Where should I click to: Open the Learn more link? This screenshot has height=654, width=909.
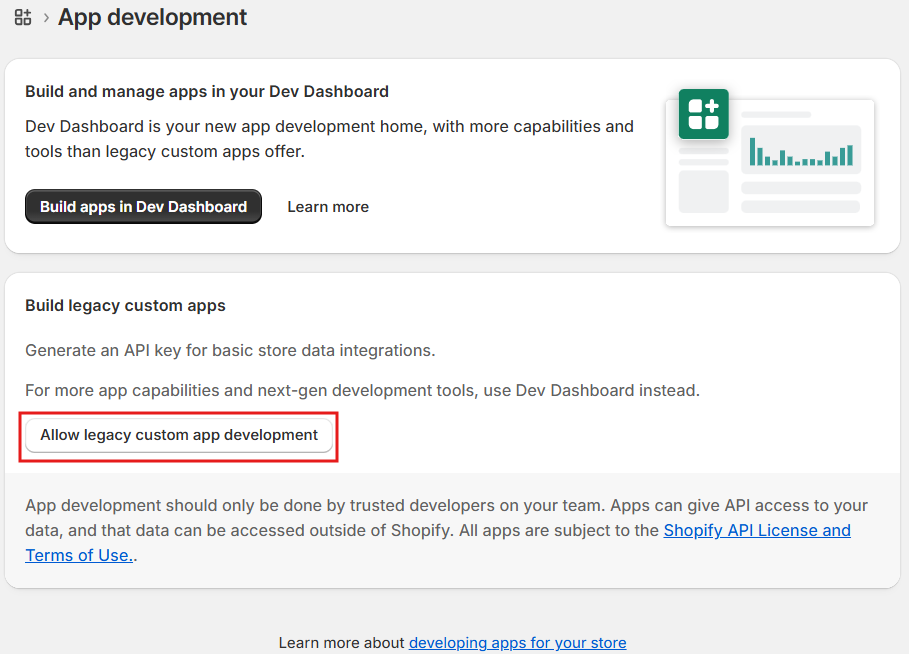(328, 207)
